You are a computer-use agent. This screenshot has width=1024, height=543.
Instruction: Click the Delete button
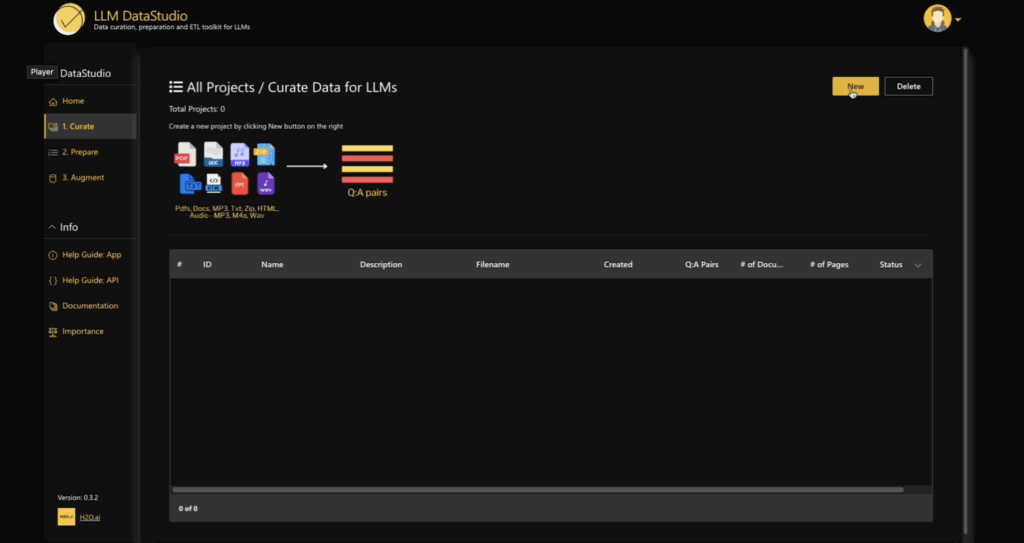(908, 87)
